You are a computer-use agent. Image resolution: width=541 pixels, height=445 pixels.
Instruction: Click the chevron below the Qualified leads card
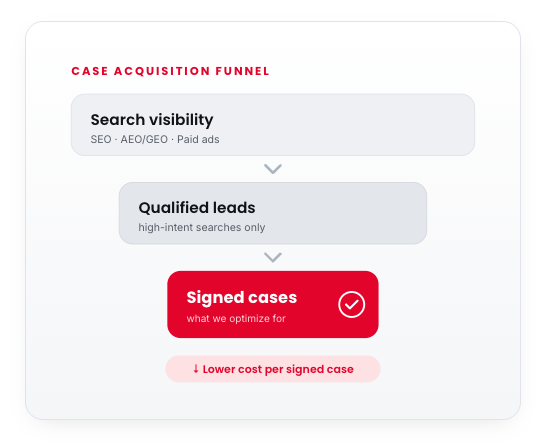coord(273,257)
